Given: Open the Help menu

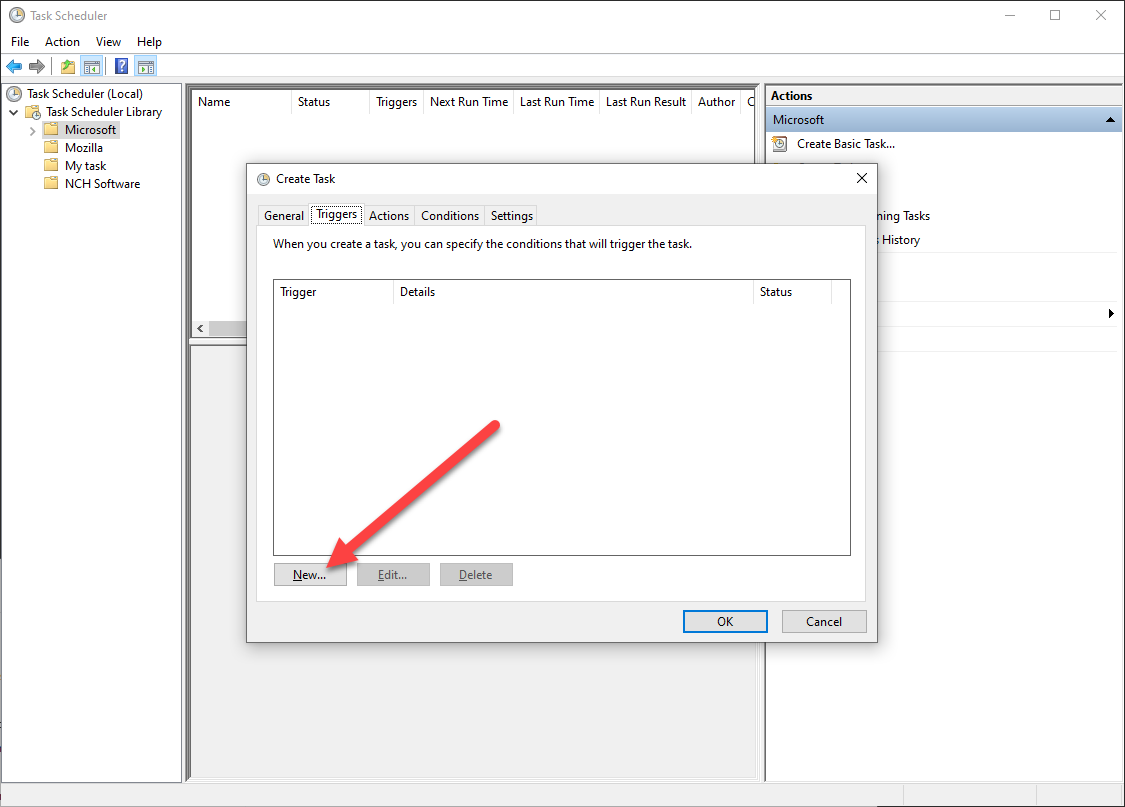Looking at the screenshot, I should (149, 42).
